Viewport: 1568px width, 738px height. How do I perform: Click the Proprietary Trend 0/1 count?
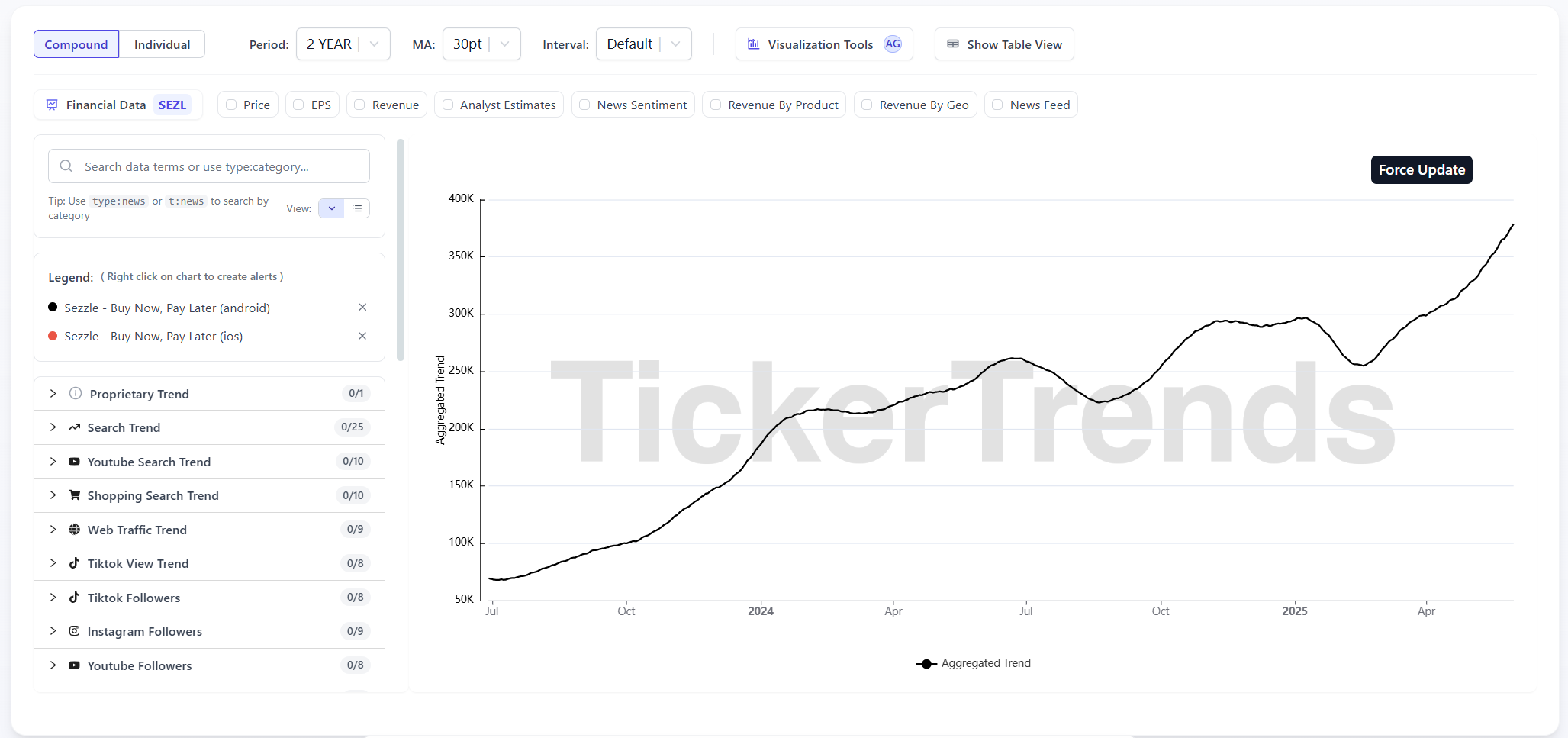[356, 393]
